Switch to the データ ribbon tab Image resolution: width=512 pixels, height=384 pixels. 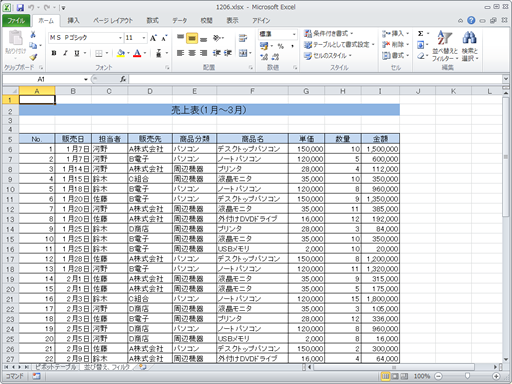179,21
